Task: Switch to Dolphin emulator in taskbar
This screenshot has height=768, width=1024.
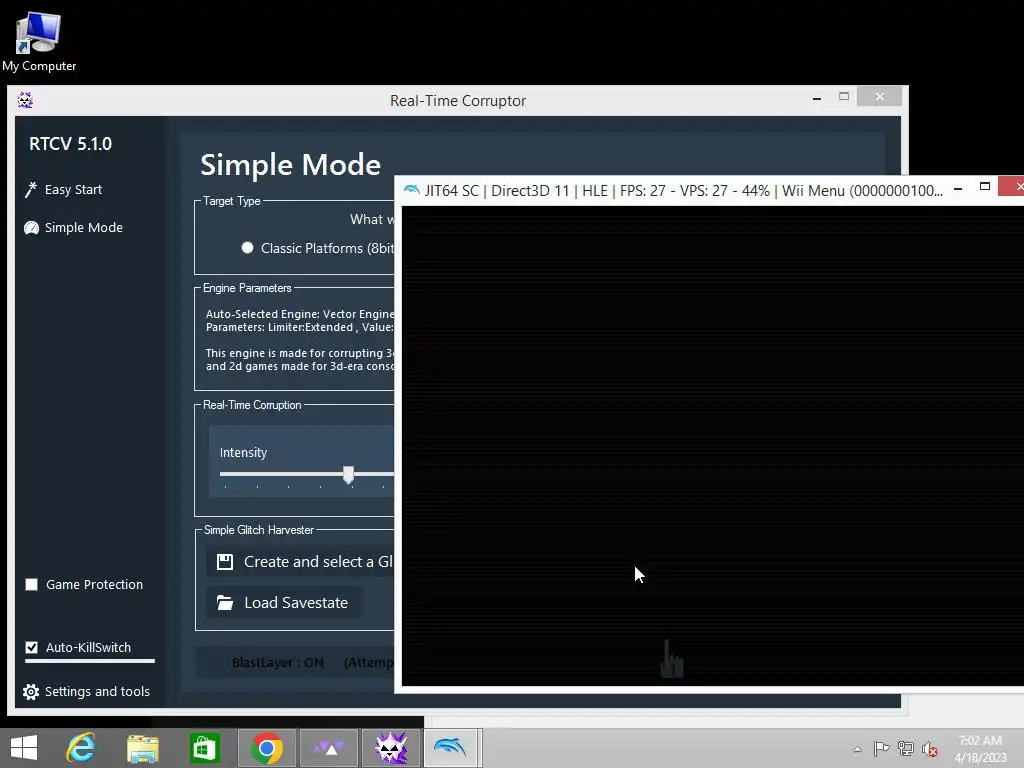Action: (451, 748)
